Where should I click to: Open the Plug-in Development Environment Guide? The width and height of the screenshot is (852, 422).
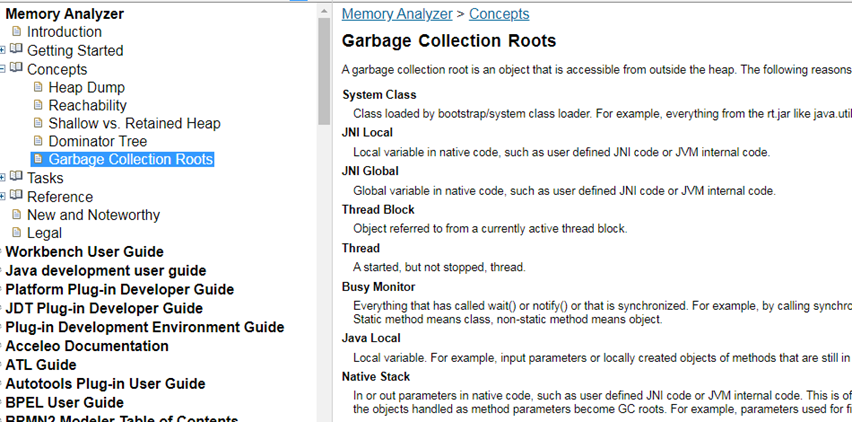point(145,327)
